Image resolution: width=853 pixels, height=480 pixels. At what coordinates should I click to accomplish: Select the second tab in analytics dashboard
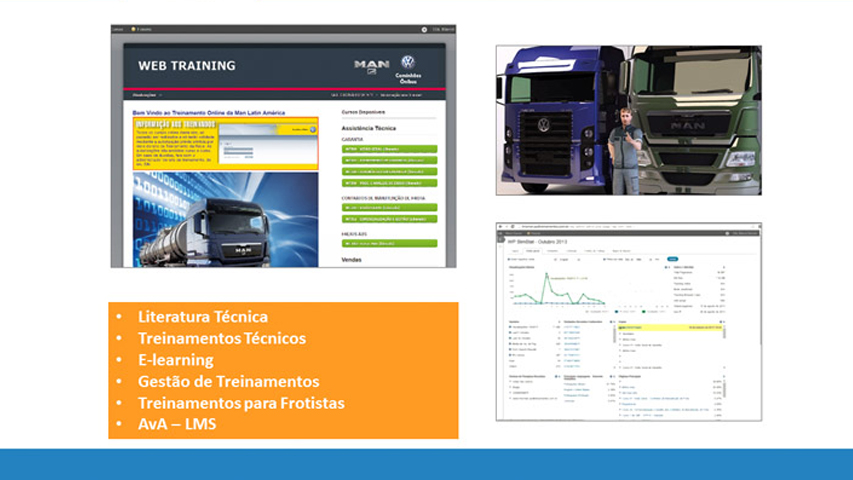pos(533,250)
